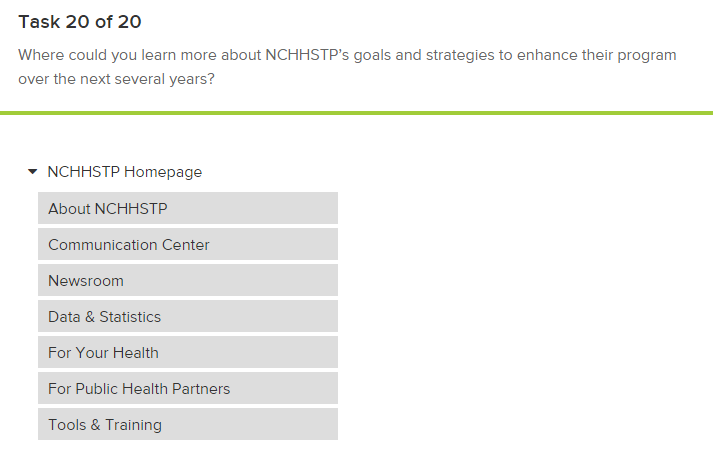Select the item directly below Newsroom
Viewport: 713px width, 457px height.
(187, 317)
